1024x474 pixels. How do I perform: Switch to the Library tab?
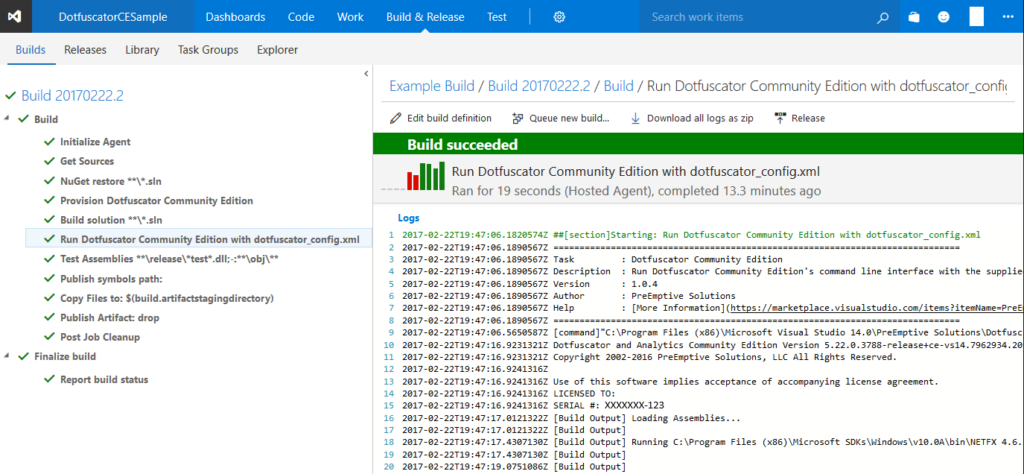(x=142, y=50)
